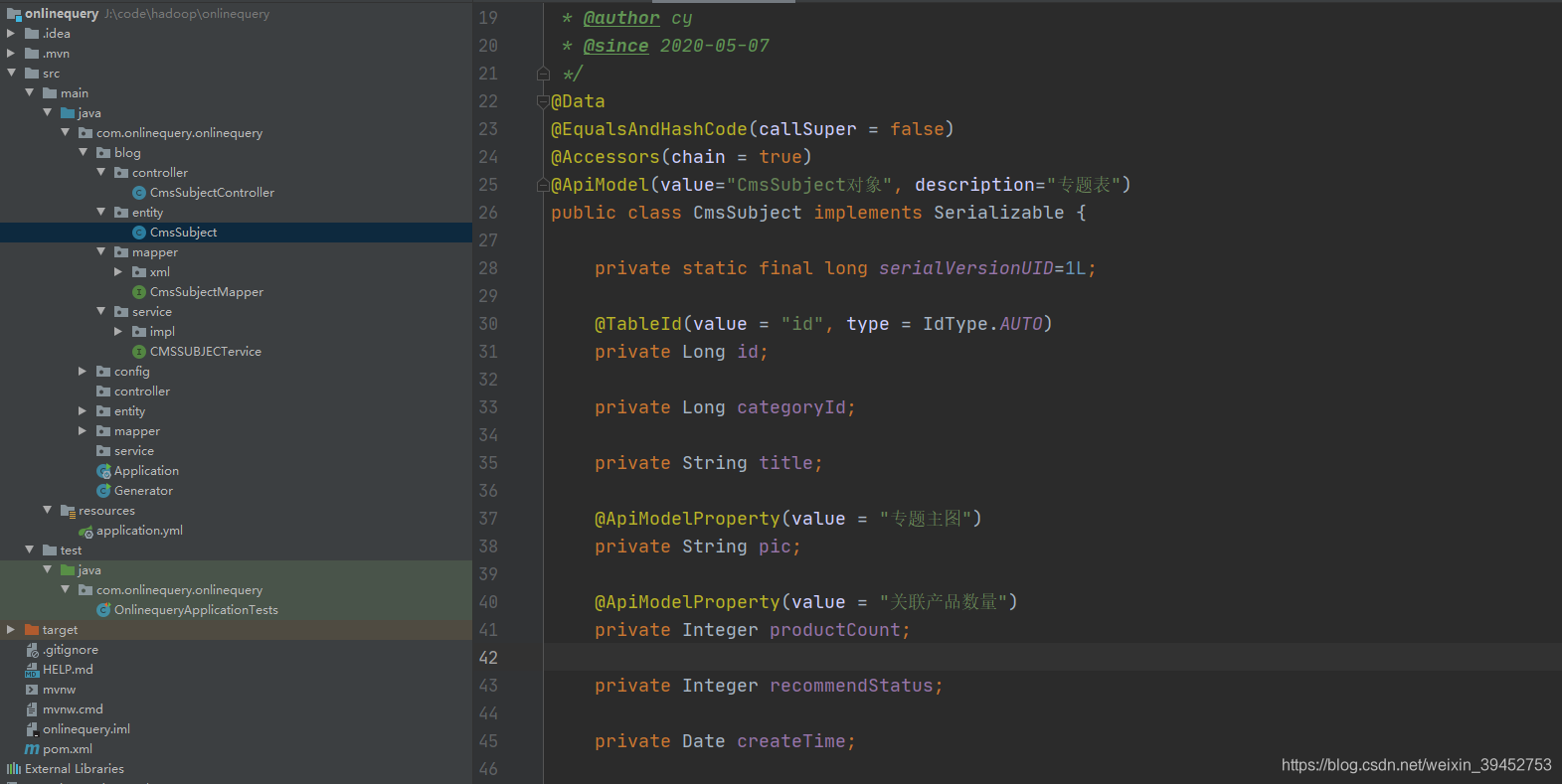Click the onlinequery.iml file icon
Screen dimensions: 1562x784
(32, 729)
